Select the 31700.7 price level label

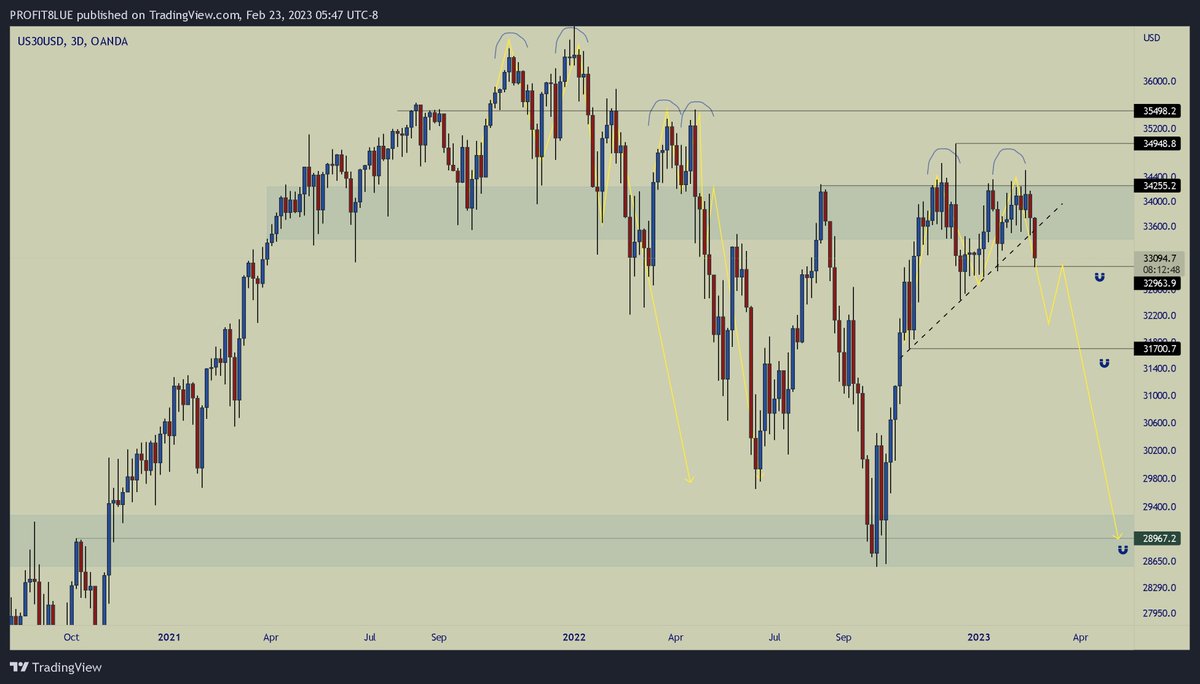pos(1156,349)
